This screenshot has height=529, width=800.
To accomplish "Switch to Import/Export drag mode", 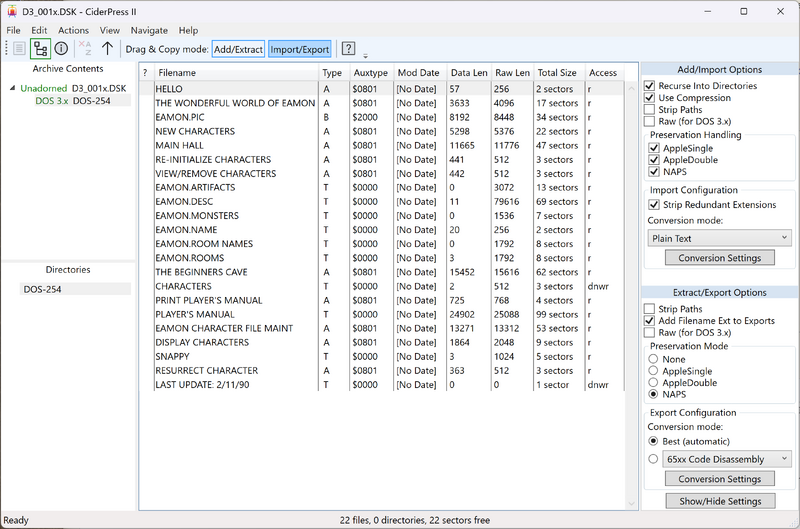I will [x=299, y=49].
